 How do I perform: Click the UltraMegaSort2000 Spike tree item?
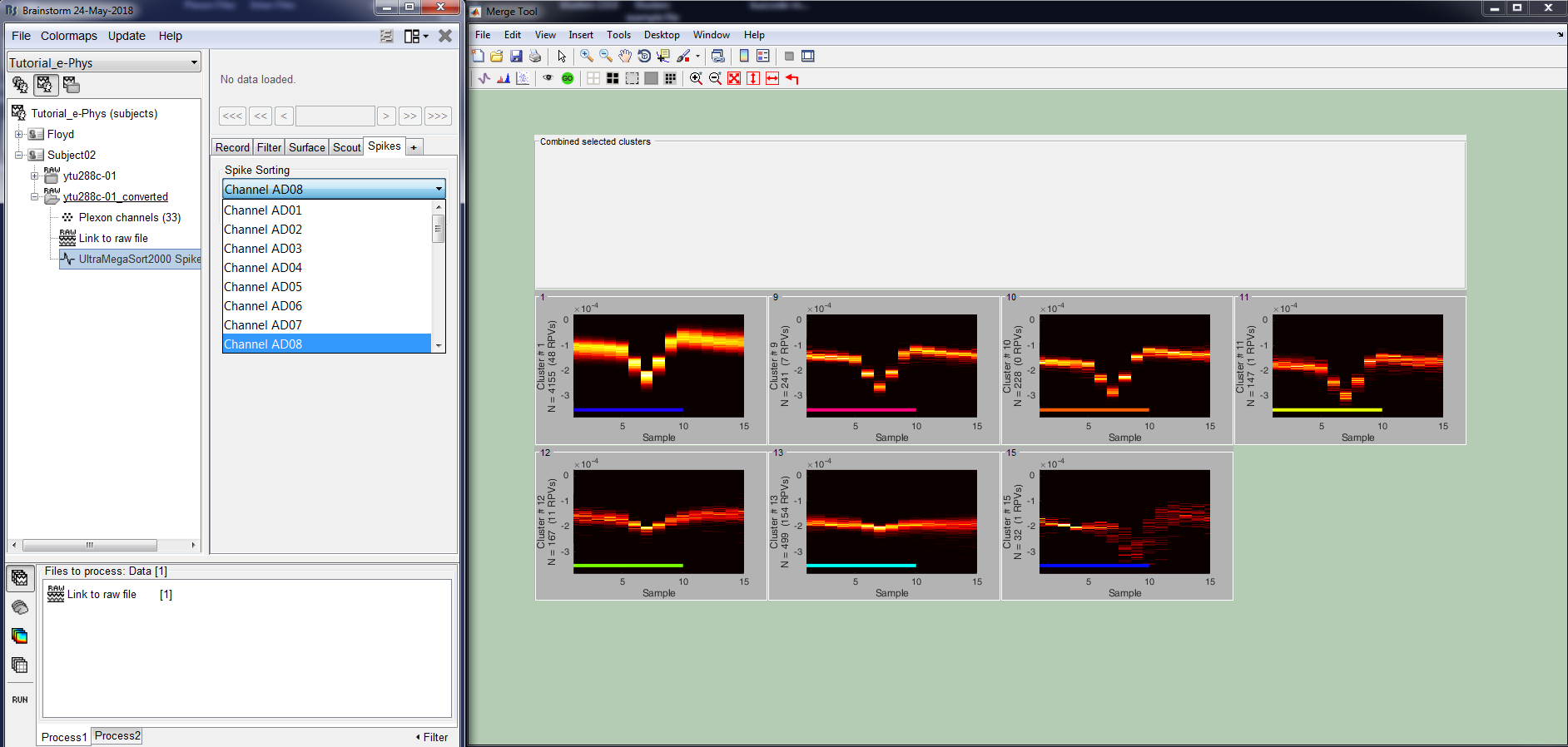138,259
